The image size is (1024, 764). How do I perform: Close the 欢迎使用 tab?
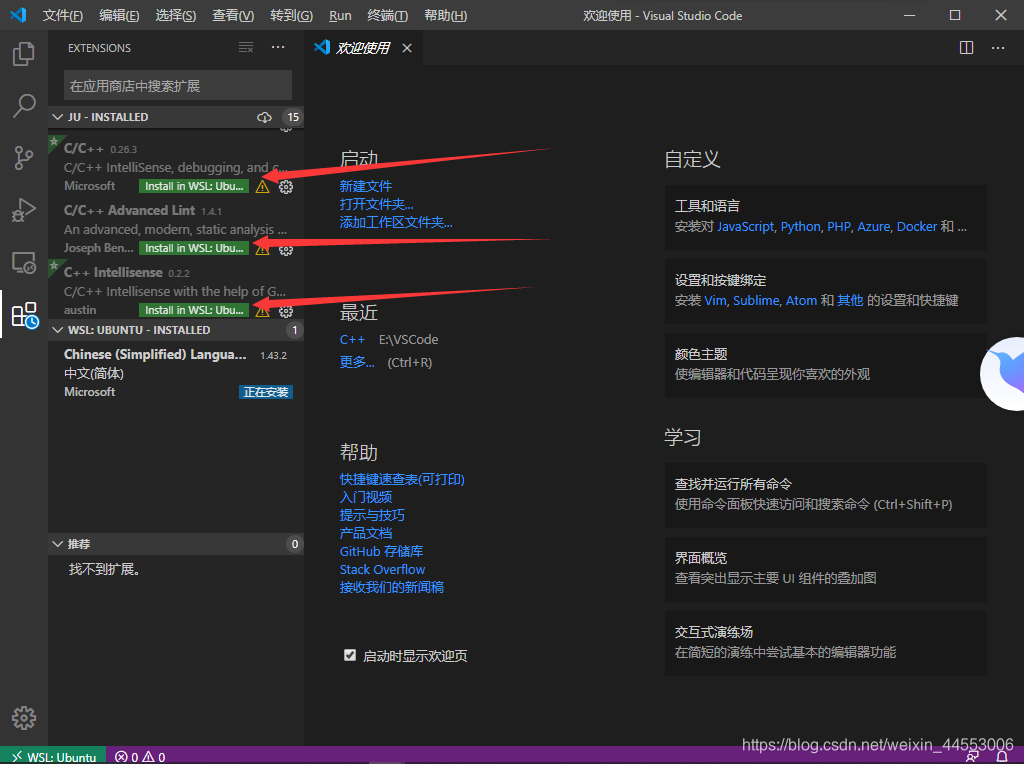[x=407, y=48]
